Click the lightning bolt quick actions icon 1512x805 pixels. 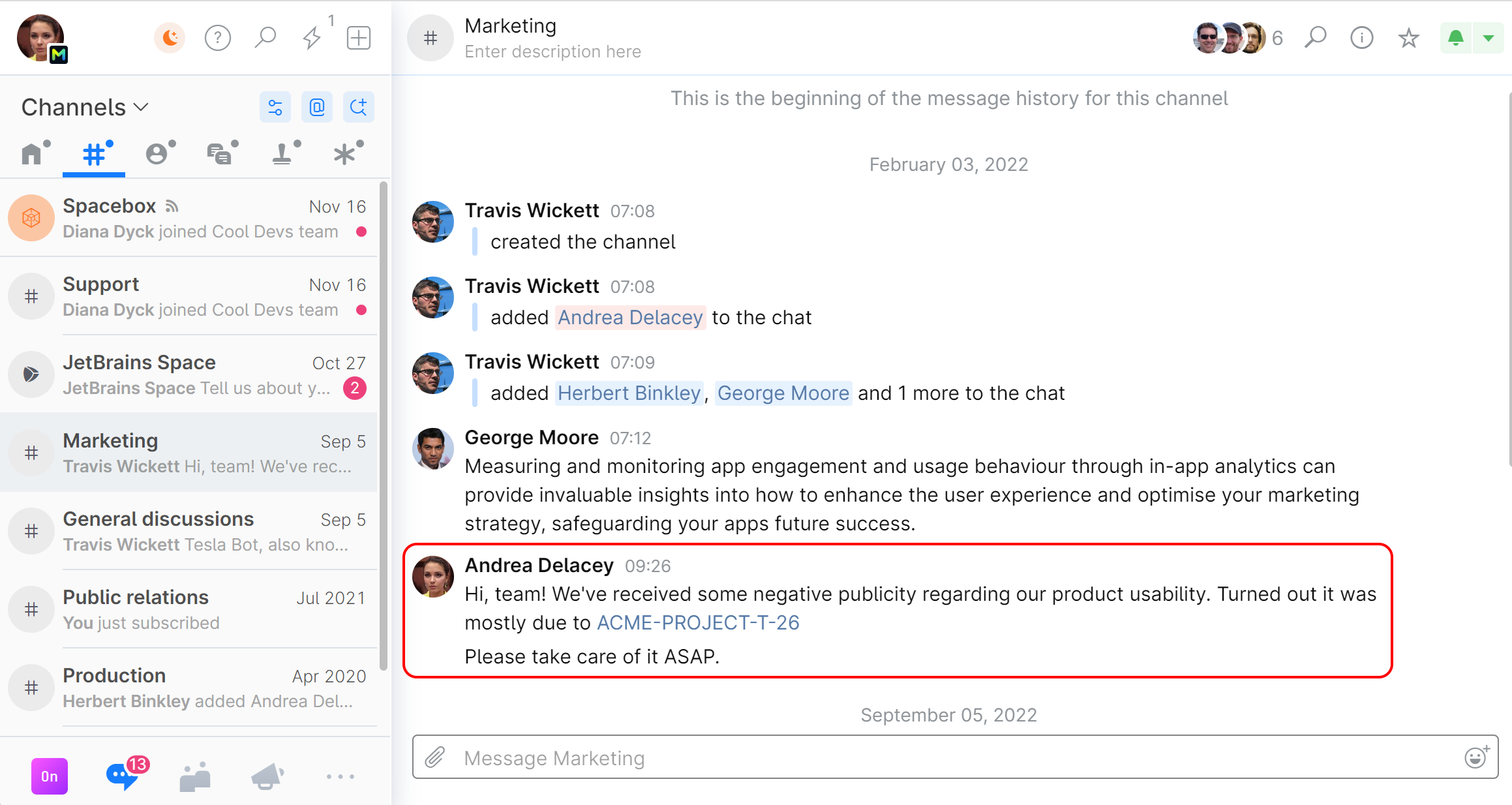(312, 38)
